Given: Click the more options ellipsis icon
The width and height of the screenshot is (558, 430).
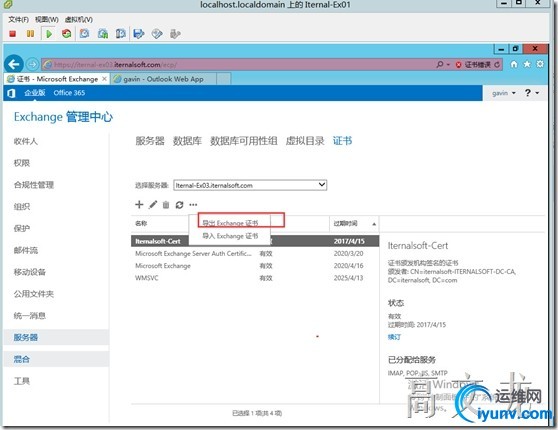Looking at the screenshot, I should [193, 205].
